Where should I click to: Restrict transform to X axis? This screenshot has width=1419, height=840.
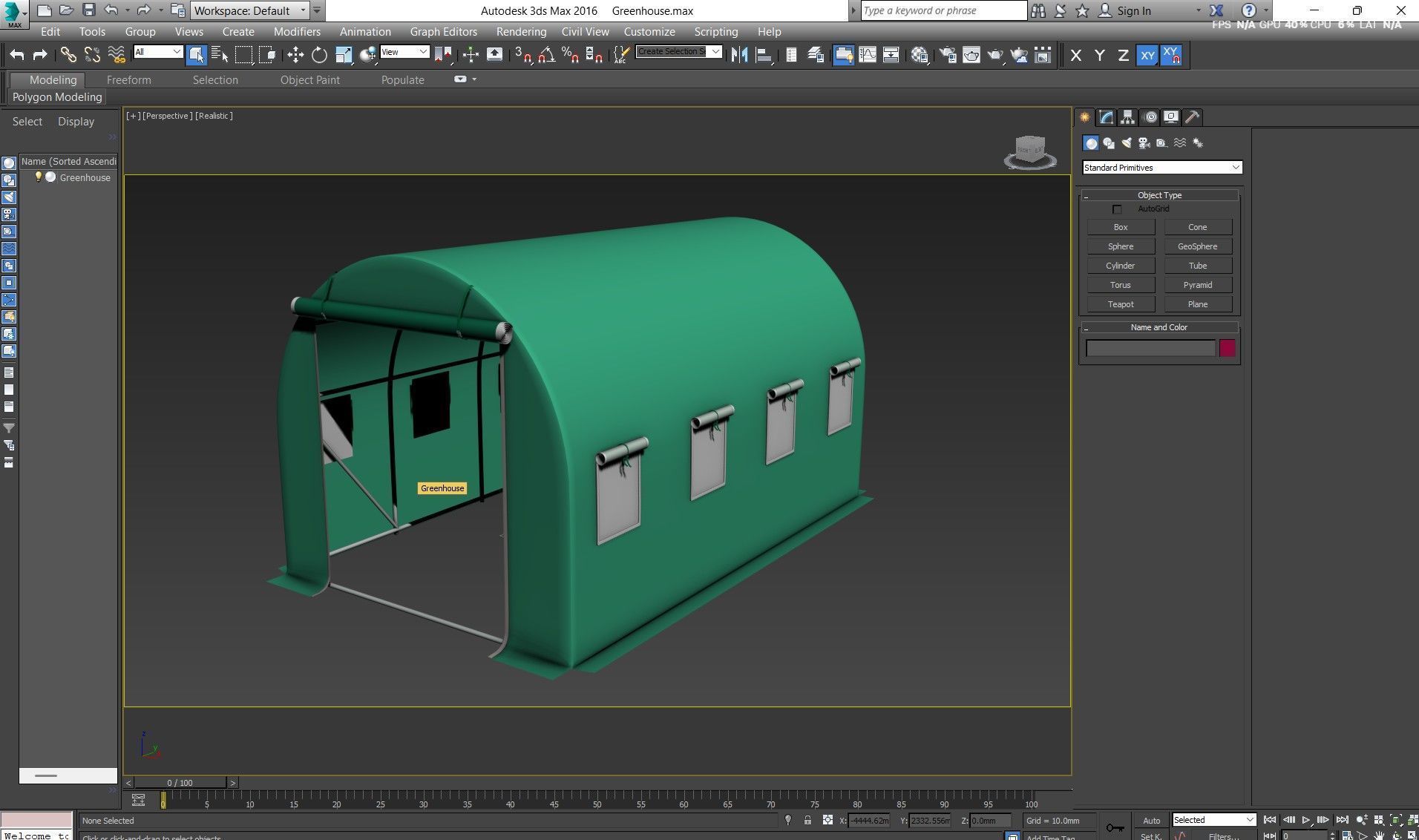click(x=1075, y=55)
